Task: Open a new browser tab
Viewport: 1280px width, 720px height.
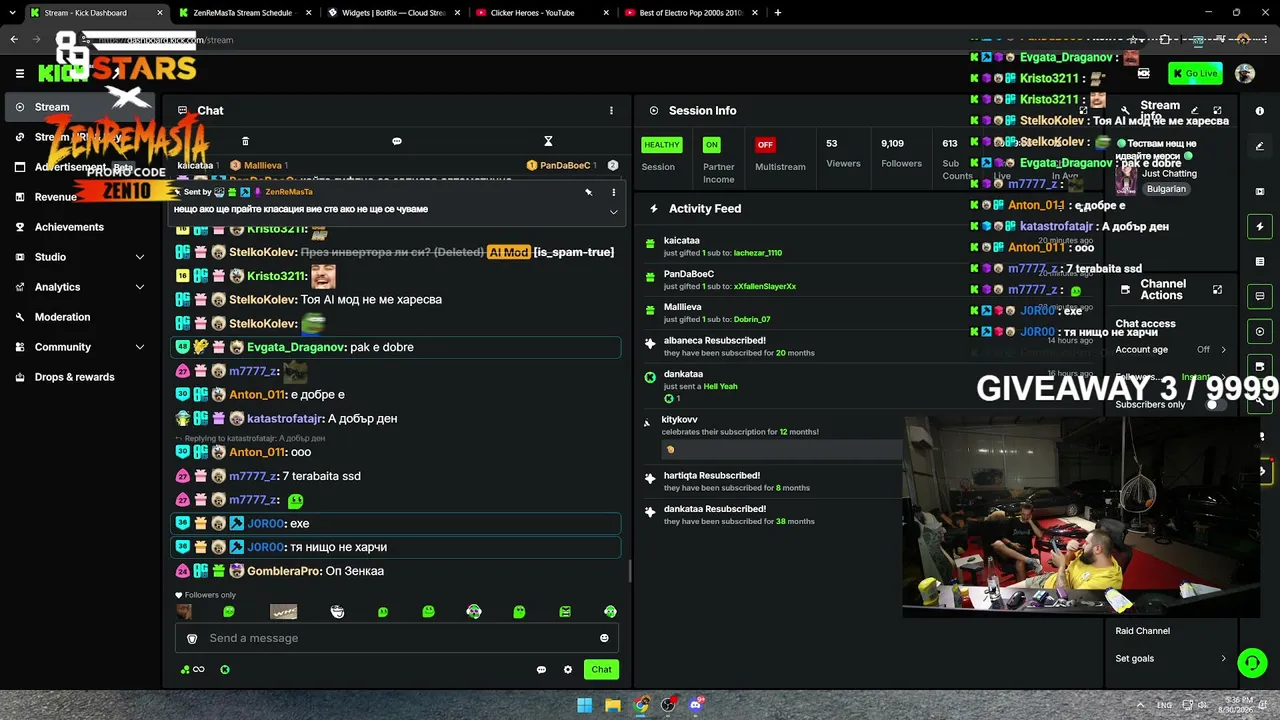Action: [778, 13]
